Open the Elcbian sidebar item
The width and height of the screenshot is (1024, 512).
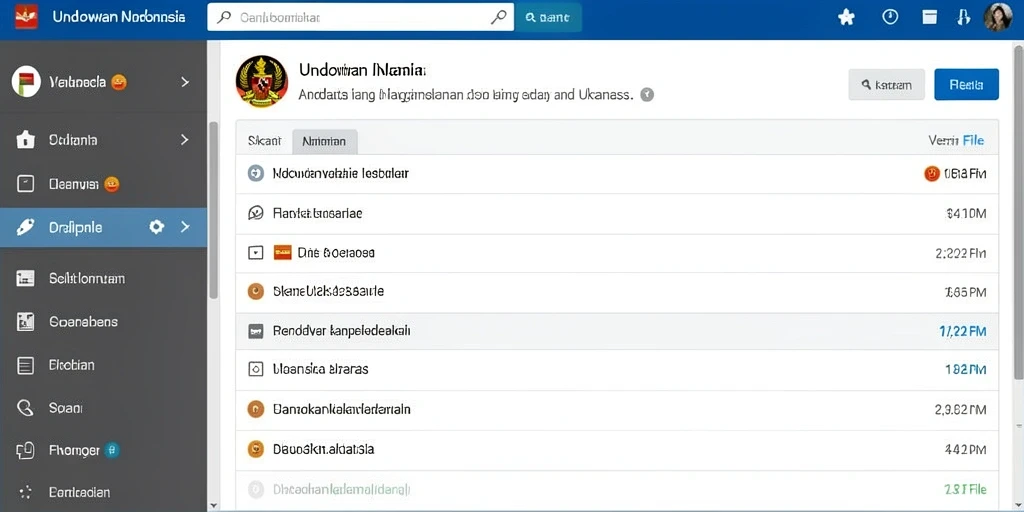103,365
